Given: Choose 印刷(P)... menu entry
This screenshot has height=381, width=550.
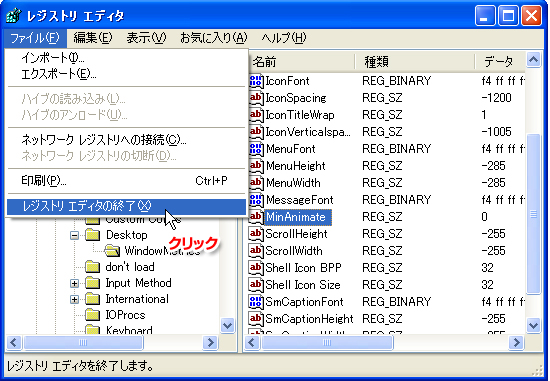Looking at the screenshot, I should coord(126,181).
